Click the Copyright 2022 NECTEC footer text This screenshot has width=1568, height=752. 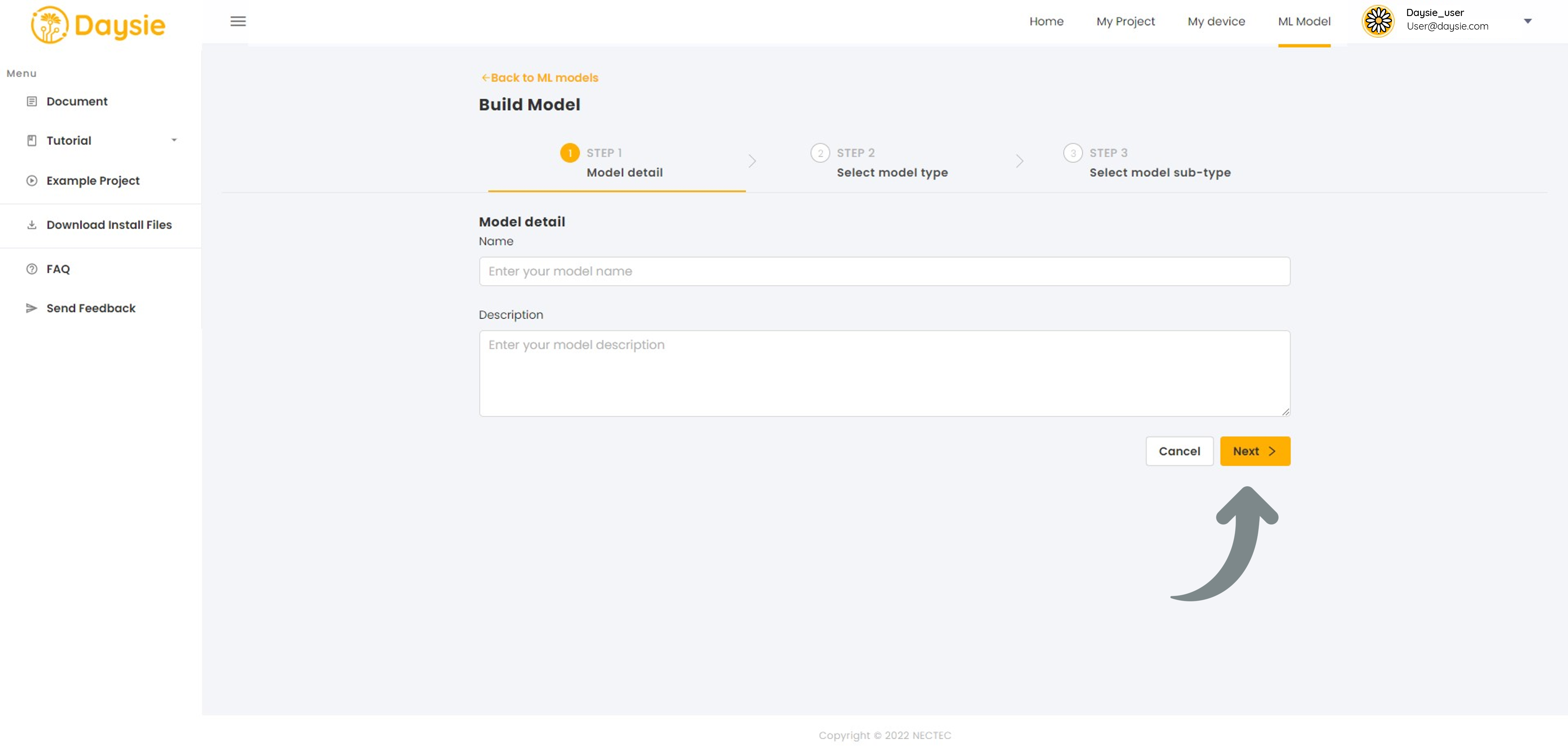click(x=884, y=735)
